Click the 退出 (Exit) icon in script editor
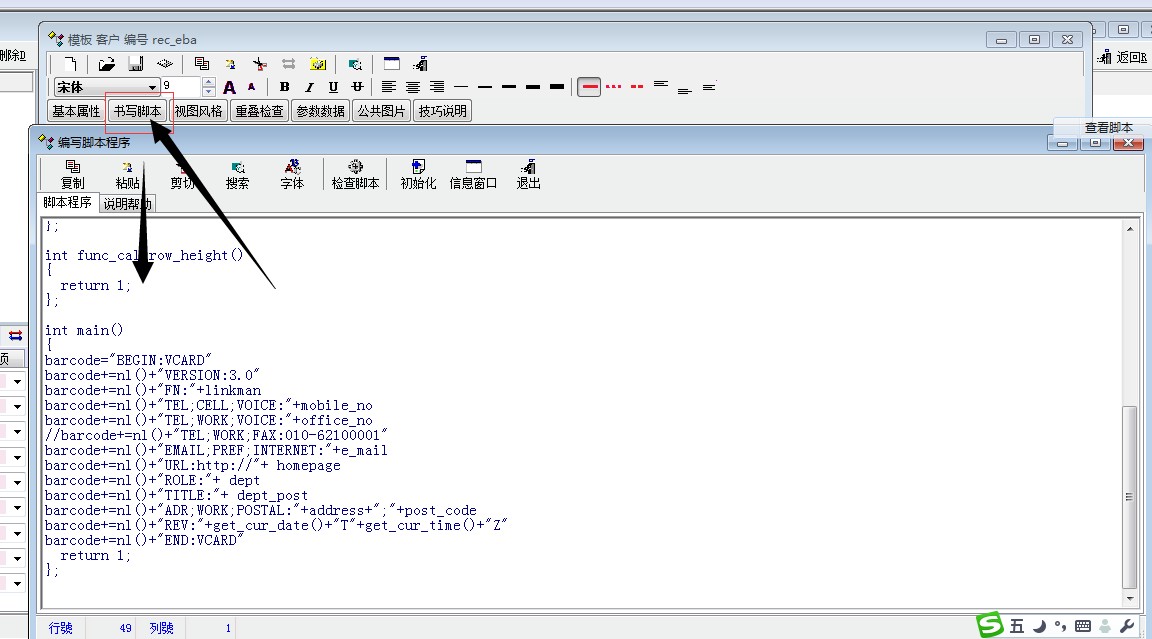The height and width of the screenshot is (639, 1152). pos(528,174)
